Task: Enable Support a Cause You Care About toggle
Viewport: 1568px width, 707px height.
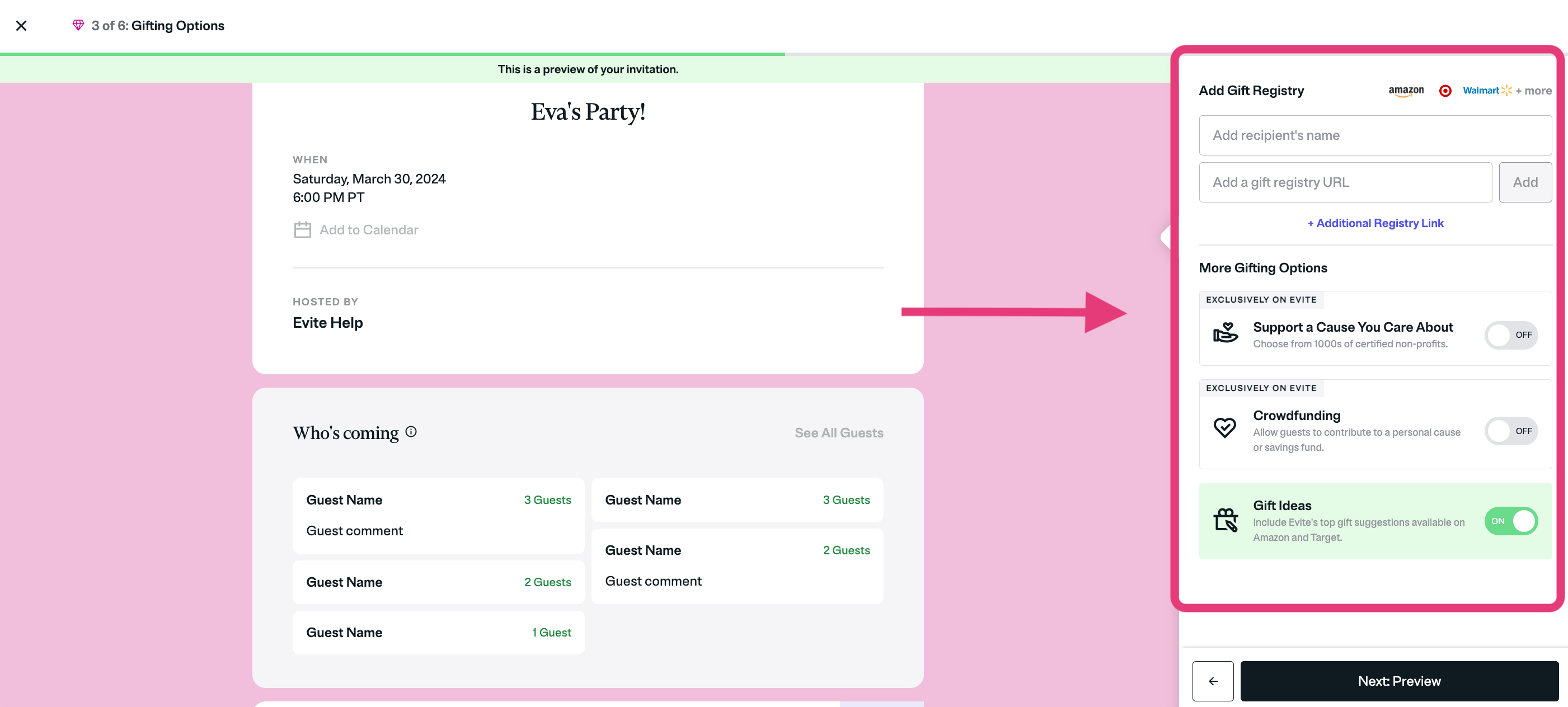Action: [1511, 335]
